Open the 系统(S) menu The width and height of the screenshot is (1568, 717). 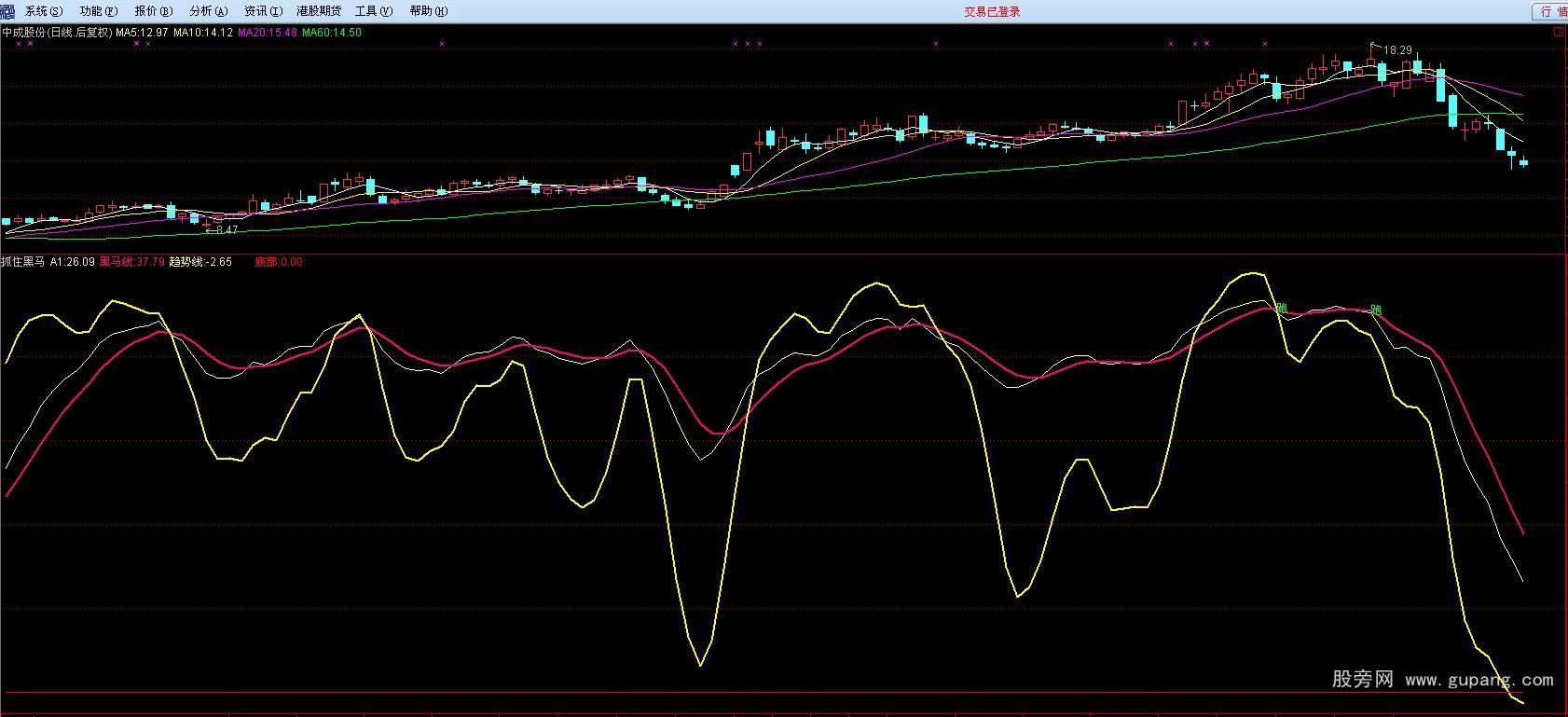tap(44, 11)
